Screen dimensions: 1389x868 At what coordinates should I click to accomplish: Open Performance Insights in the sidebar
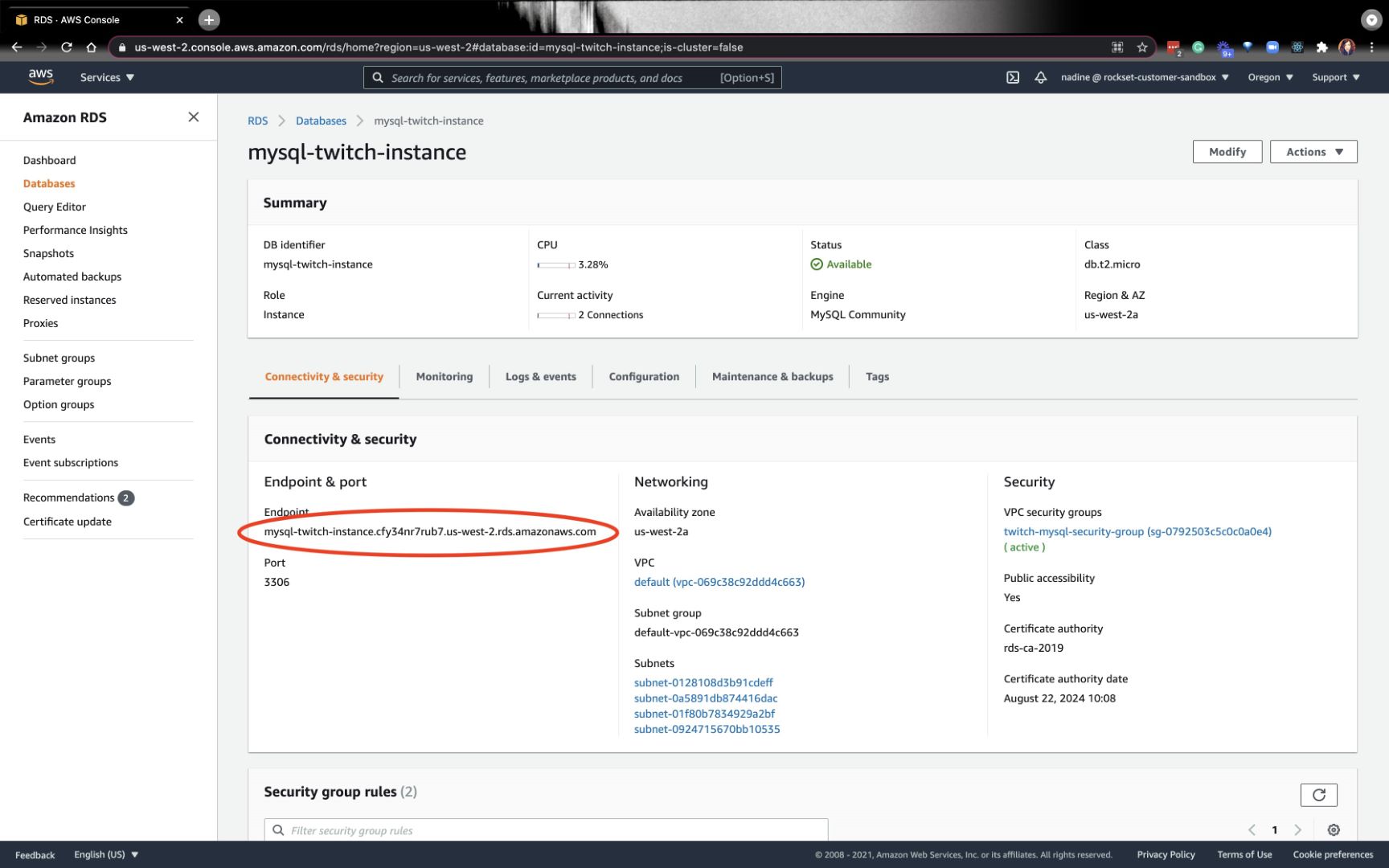pos(76,231)
